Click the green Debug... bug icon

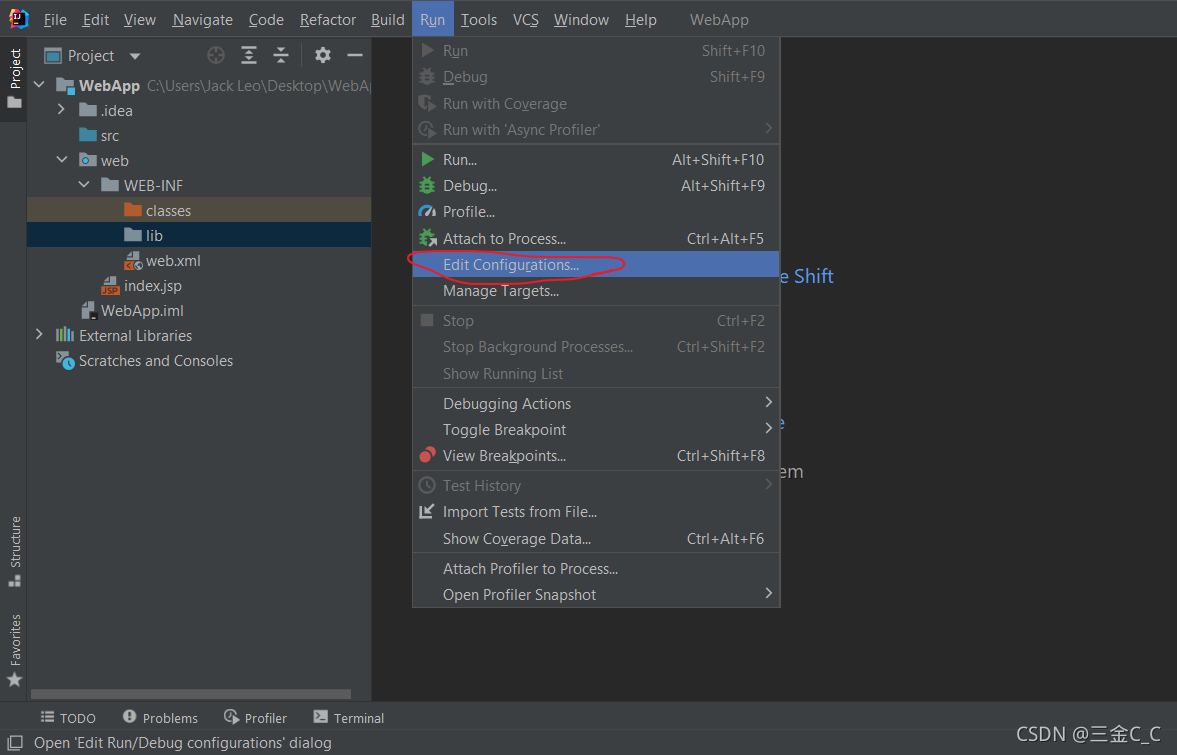427,185
